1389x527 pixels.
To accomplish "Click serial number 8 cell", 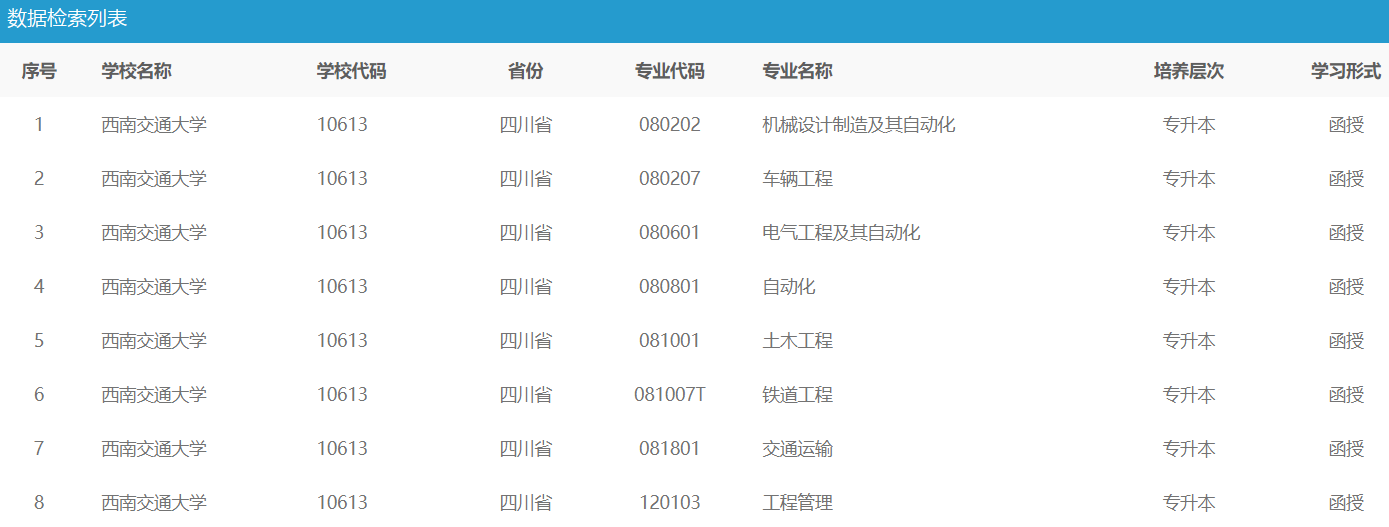I will click(x=39, y=503).
